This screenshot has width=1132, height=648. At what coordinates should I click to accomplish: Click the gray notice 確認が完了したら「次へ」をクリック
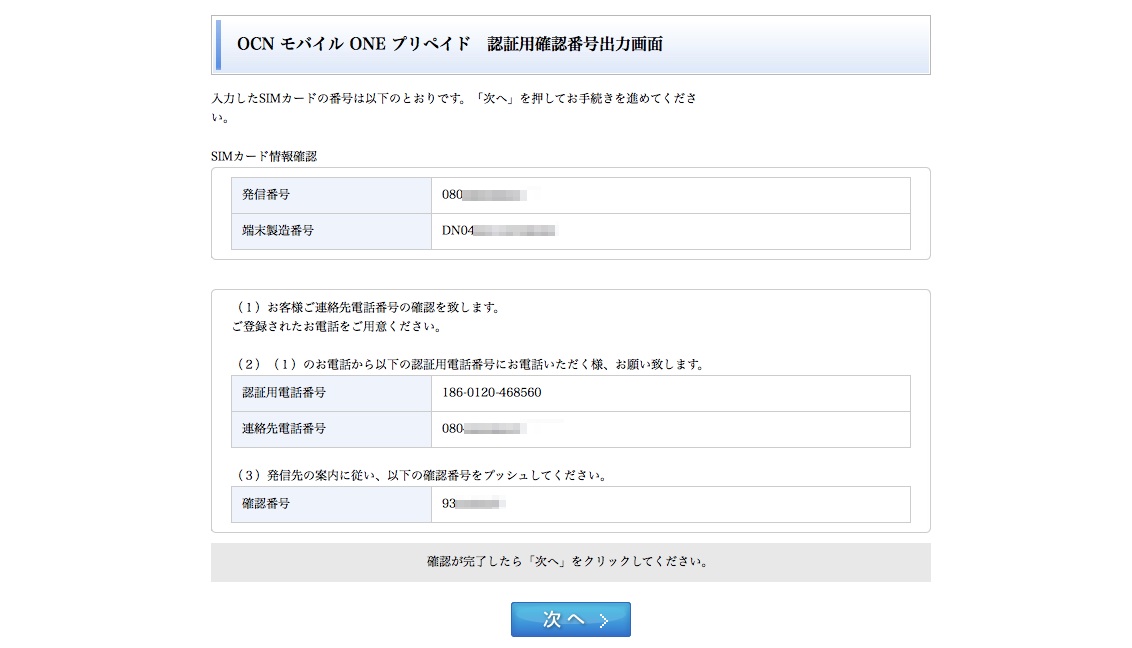pos(570,561)
